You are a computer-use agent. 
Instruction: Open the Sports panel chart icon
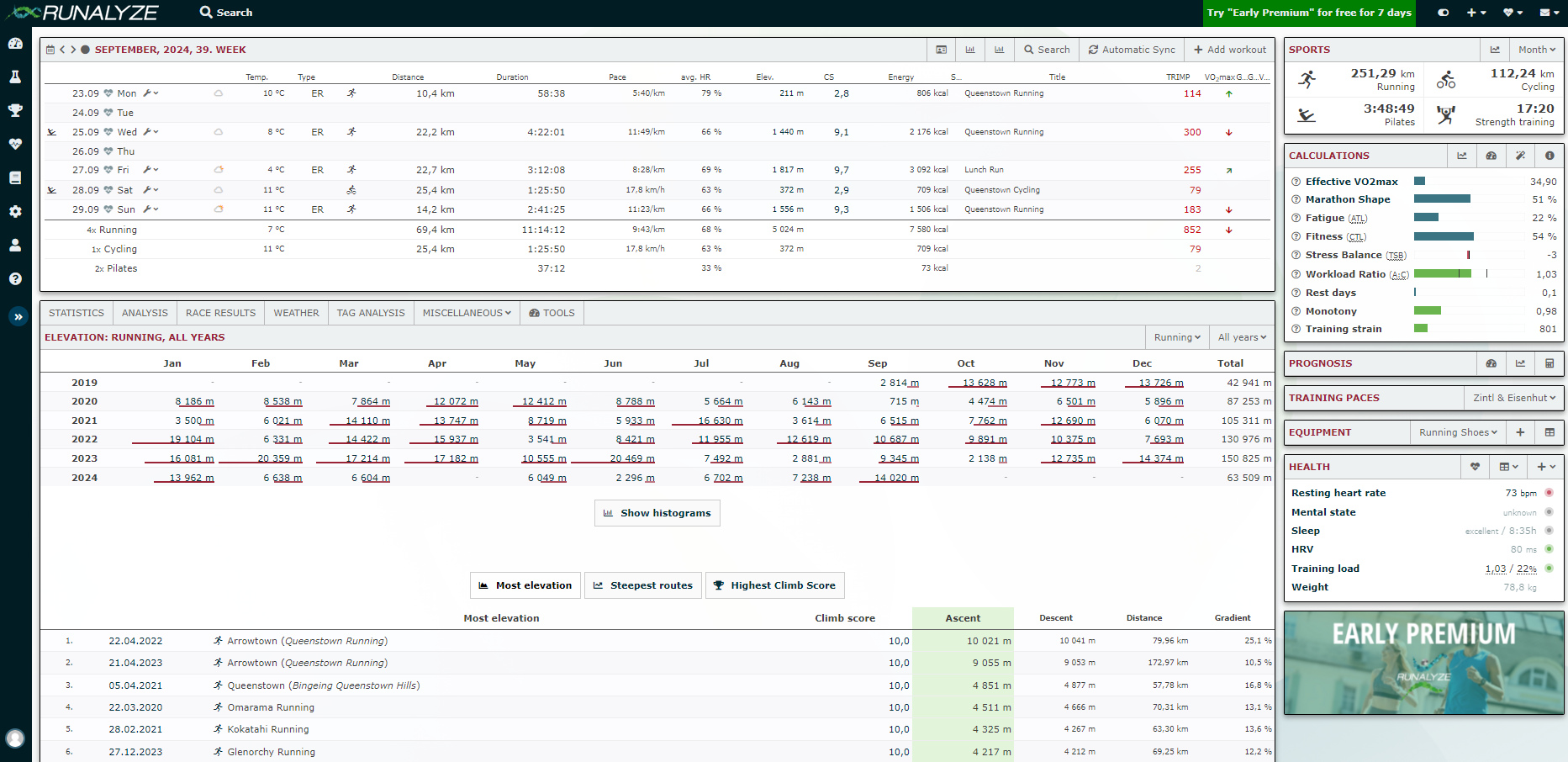click(x=1495, y=50)
